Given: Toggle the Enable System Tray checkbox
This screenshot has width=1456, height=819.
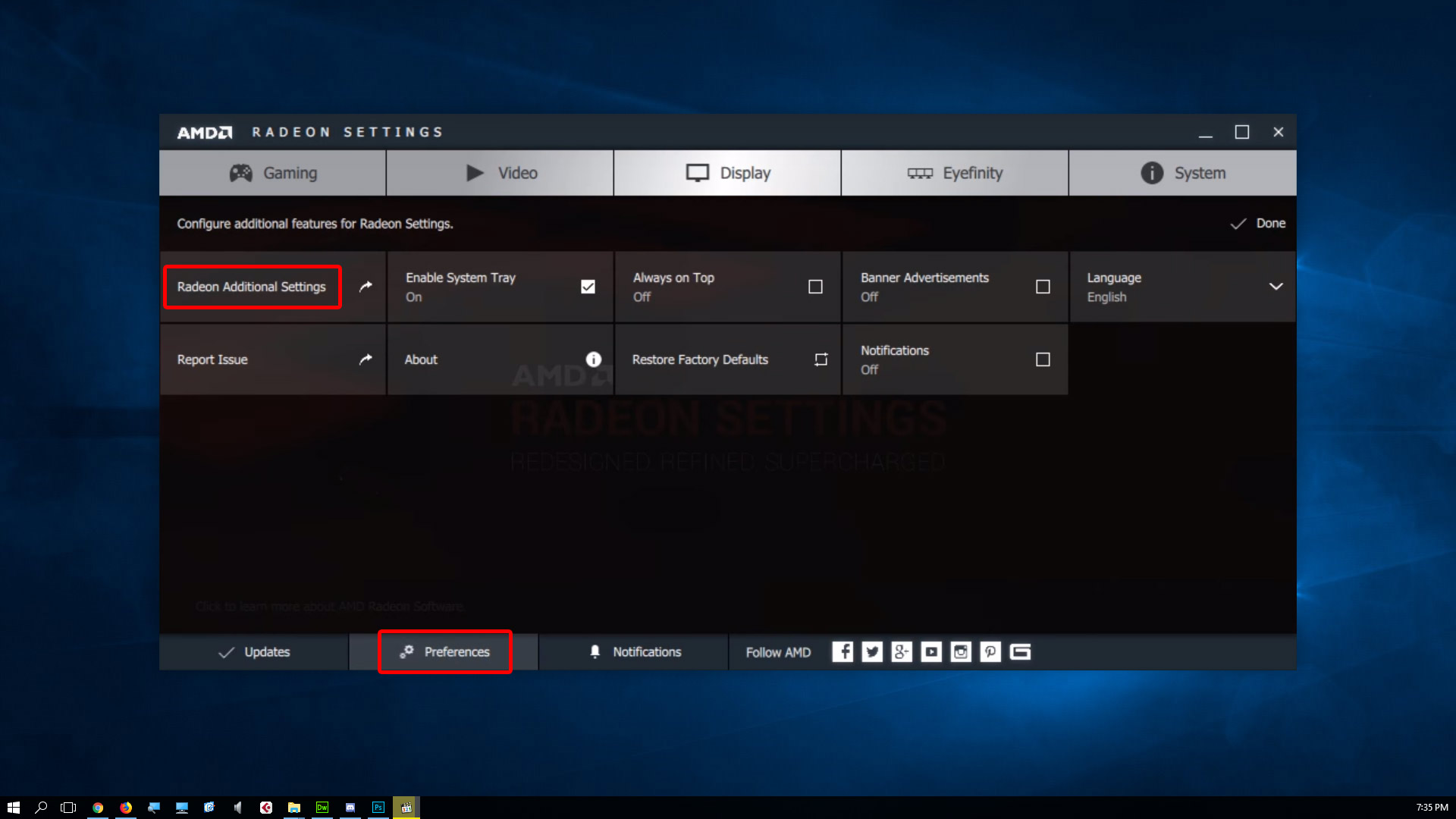Looking at the screenshot, I should click(588, 287).
